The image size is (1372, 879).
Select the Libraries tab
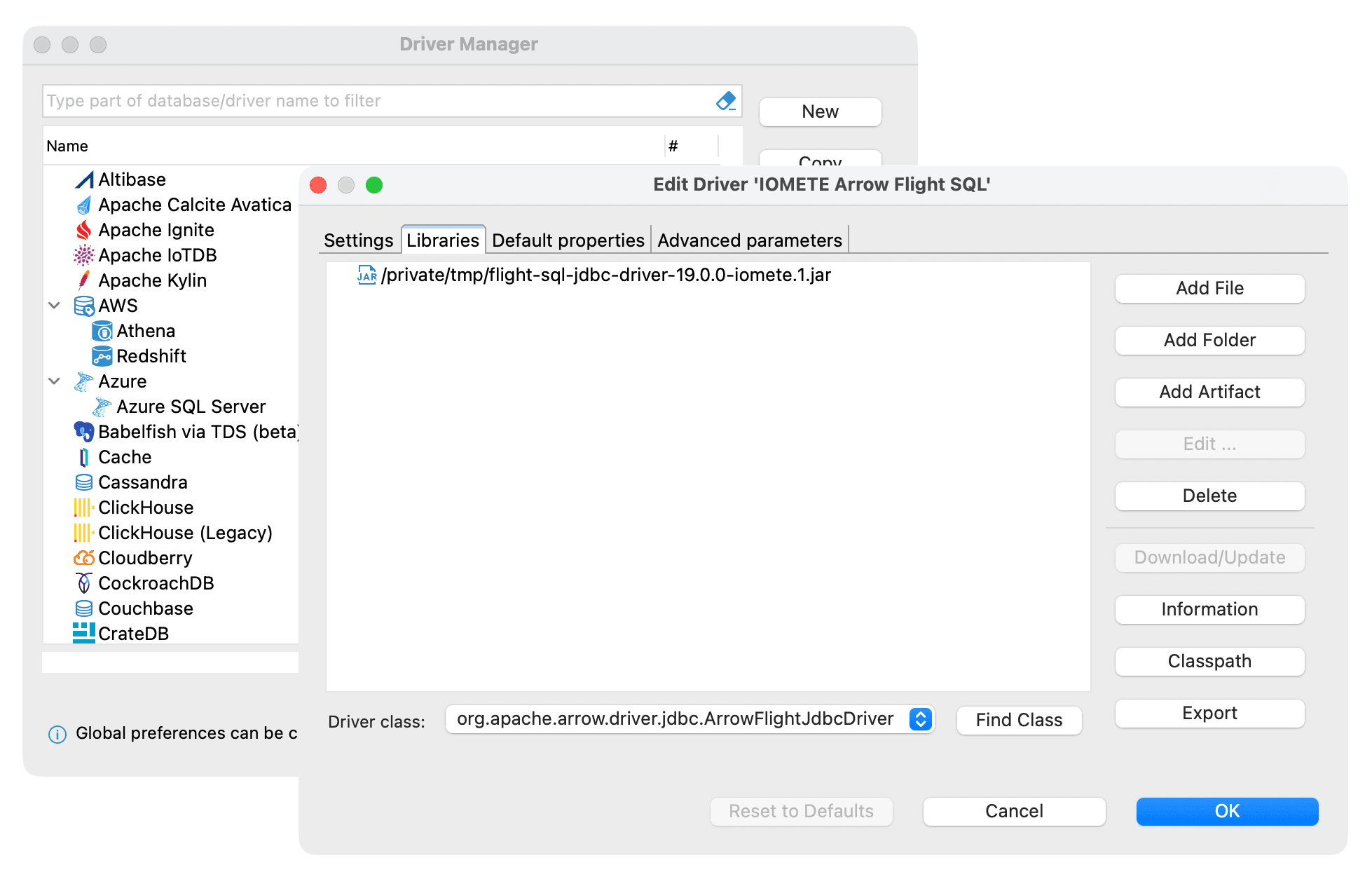click(443, 240)
